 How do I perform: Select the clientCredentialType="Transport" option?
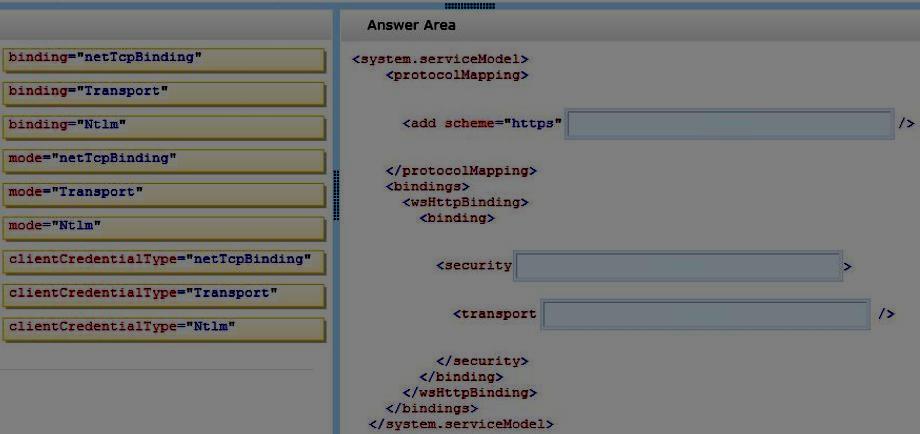[x=163, y=296]
